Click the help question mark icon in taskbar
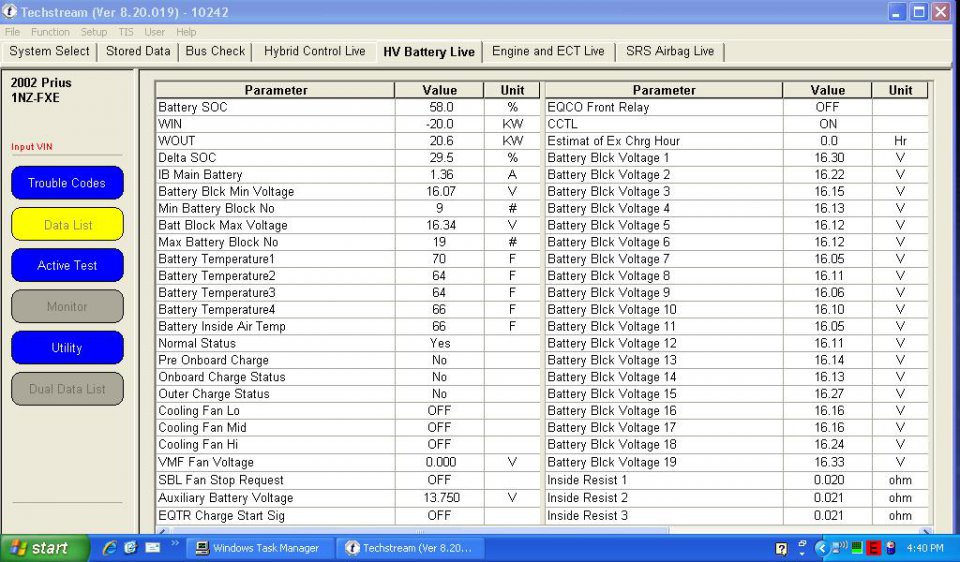960x562 pixels. pyautogui.click(x=781, y=549)
